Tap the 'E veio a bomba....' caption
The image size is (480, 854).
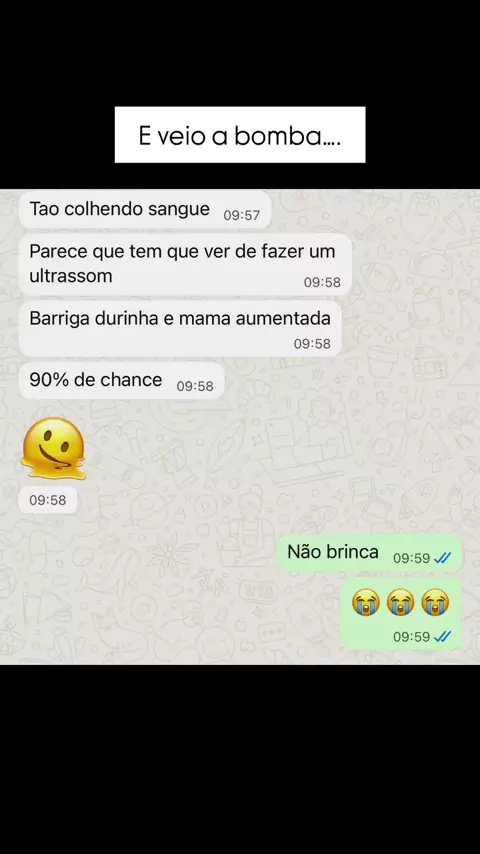pyautogui.click(x=240, y=135)
